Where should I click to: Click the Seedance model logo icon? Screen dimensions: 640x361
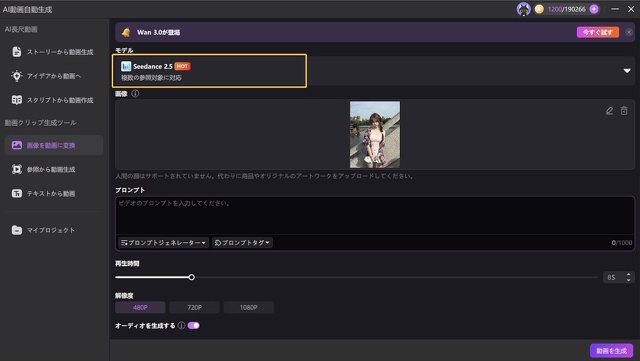point(126,66)
